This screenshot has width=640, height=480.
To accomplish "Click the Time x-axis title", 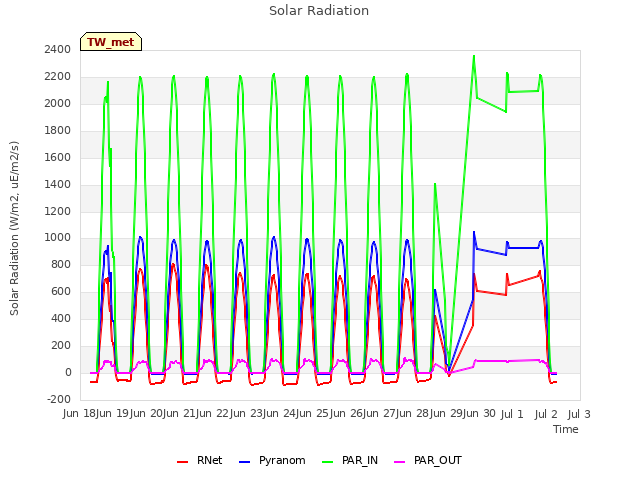I will pyautogui.click(x=566, y=429).
